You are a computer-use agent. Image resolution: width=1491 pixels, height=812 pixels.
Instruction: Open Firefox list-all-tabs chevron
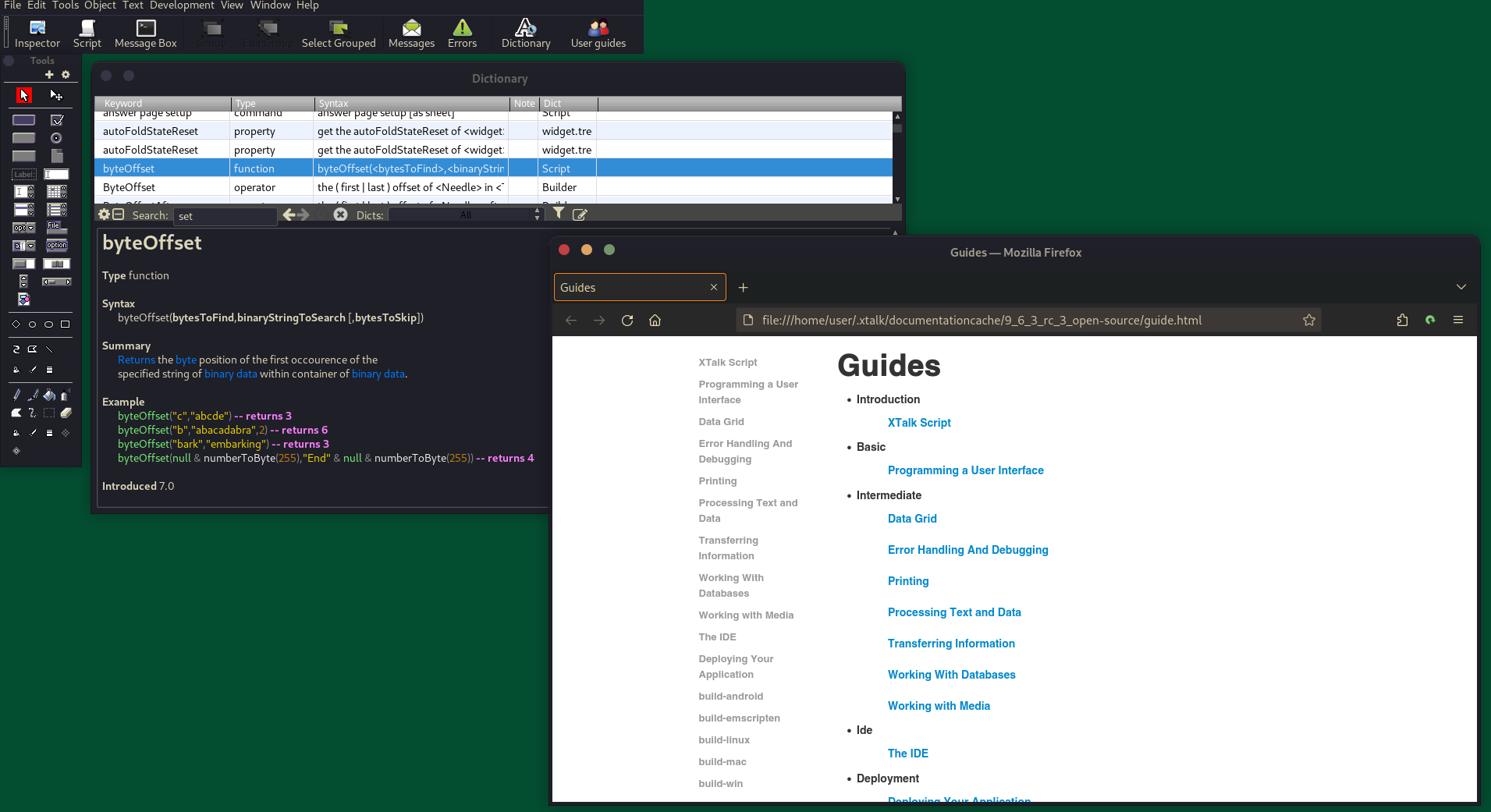coord(1461,287)
